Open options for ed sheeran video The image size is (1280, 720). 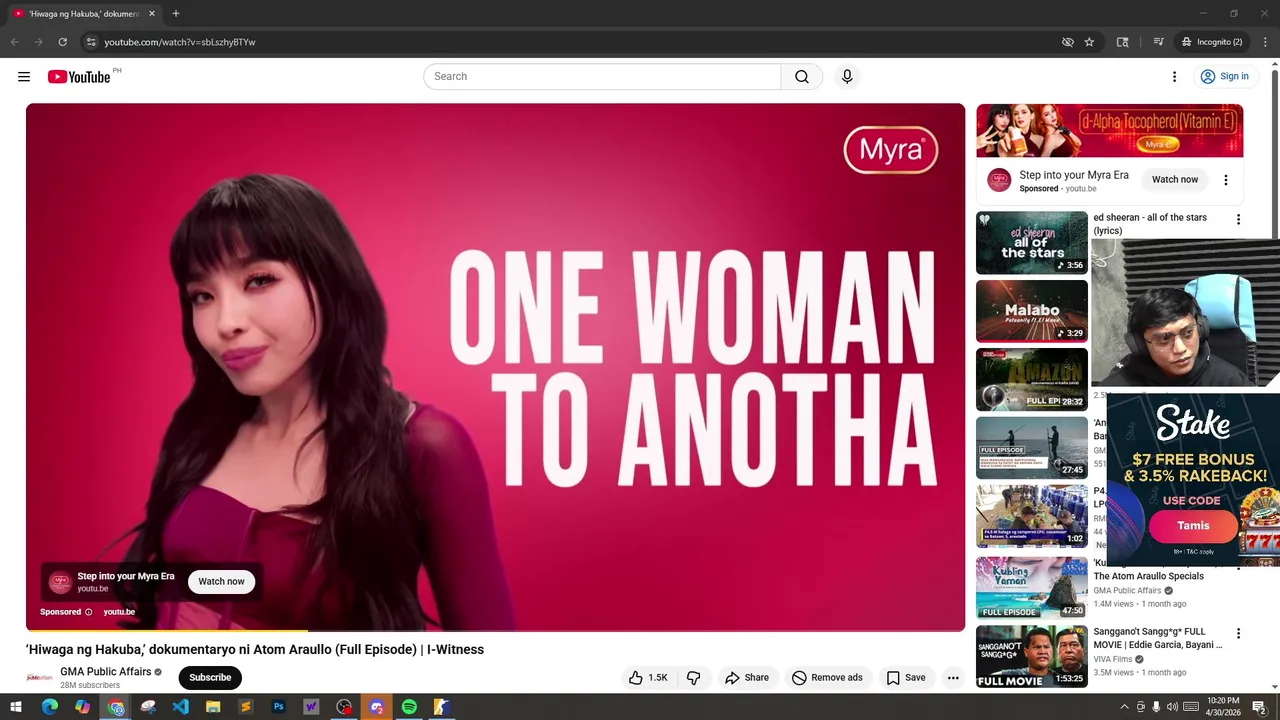click(1238, 220)
